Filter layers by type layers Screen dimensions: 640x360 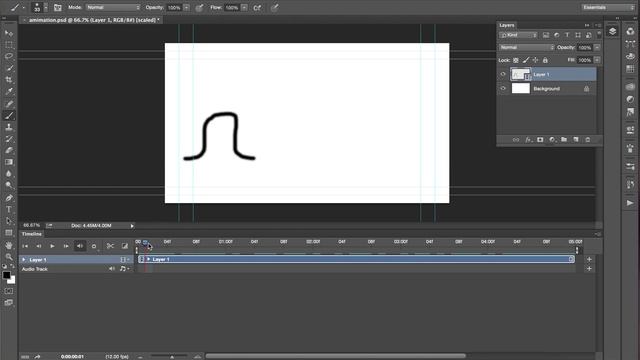coord(567,35)
